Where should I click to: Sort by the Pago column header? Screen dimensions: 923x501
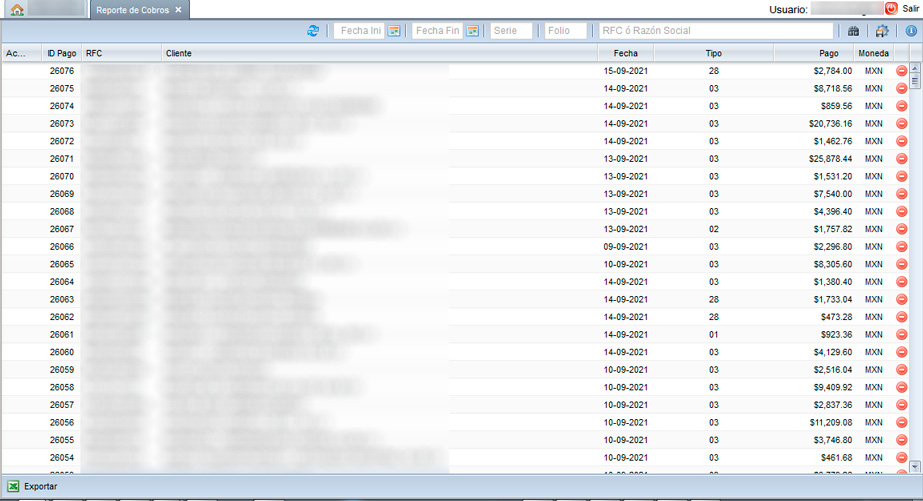click(x=814, y=53)
